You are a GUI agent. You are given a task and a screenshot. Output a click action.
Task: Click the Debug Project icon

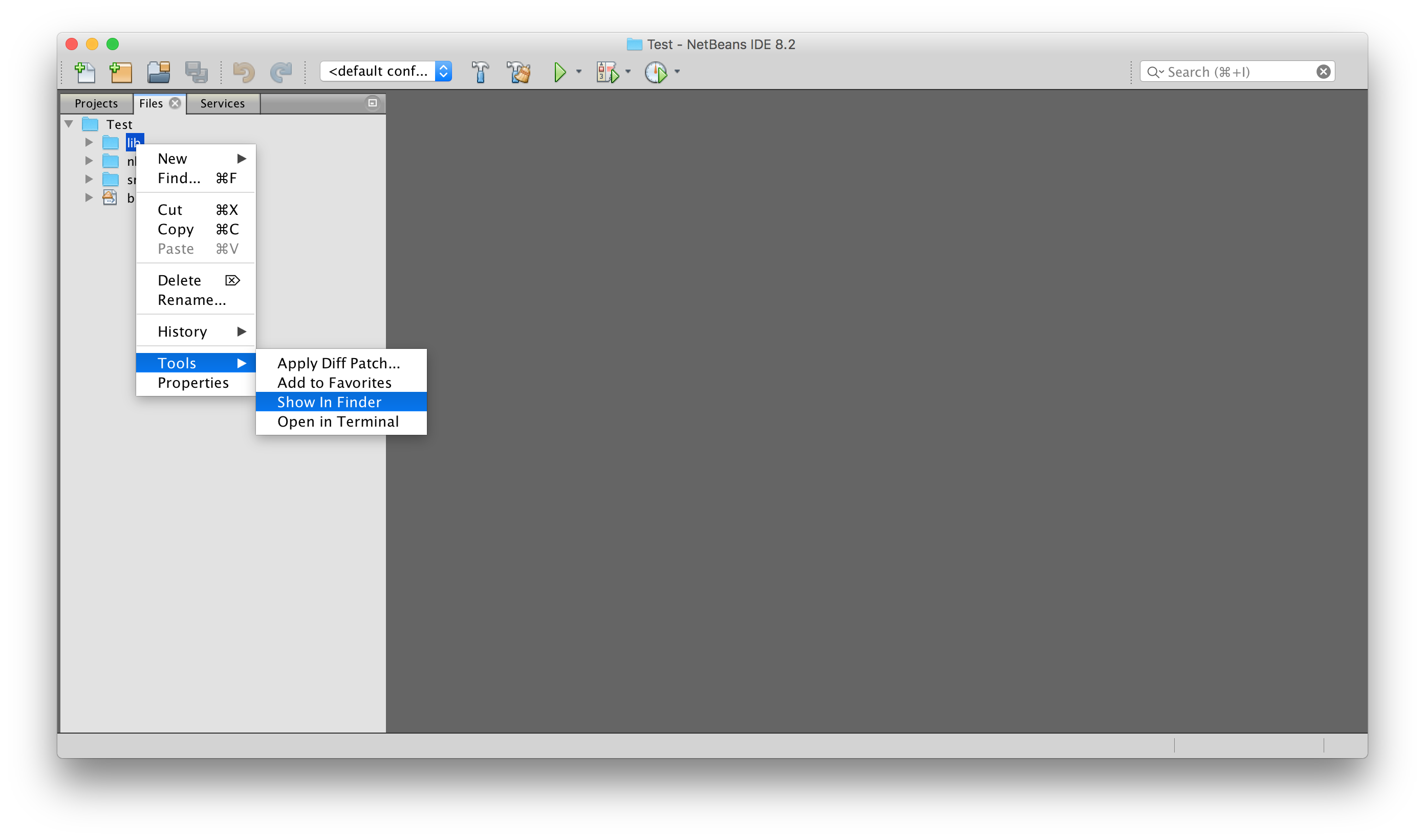pyautogui.click(x=607, y=72)
